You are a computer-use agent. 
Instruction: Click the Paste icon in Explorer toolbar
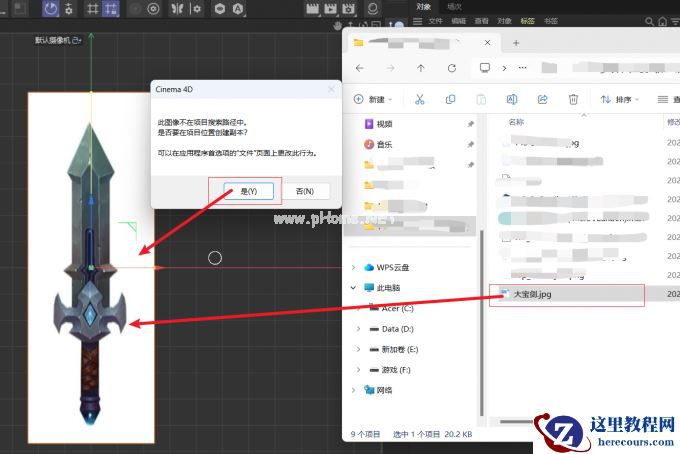click(481, 99)
